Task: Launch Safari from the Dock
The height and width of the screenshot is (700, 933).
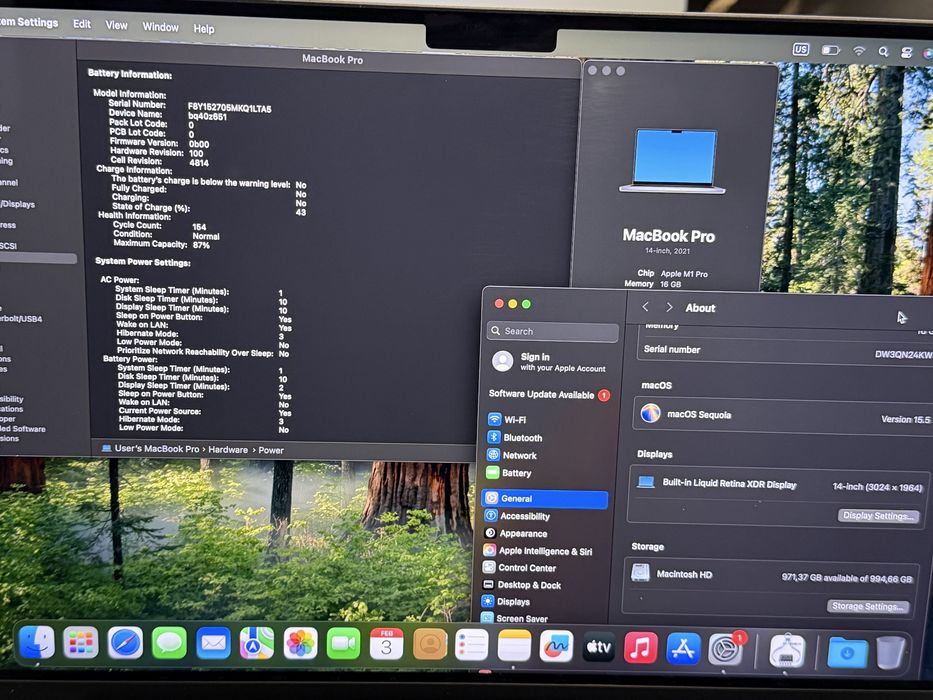Action: 125,643
